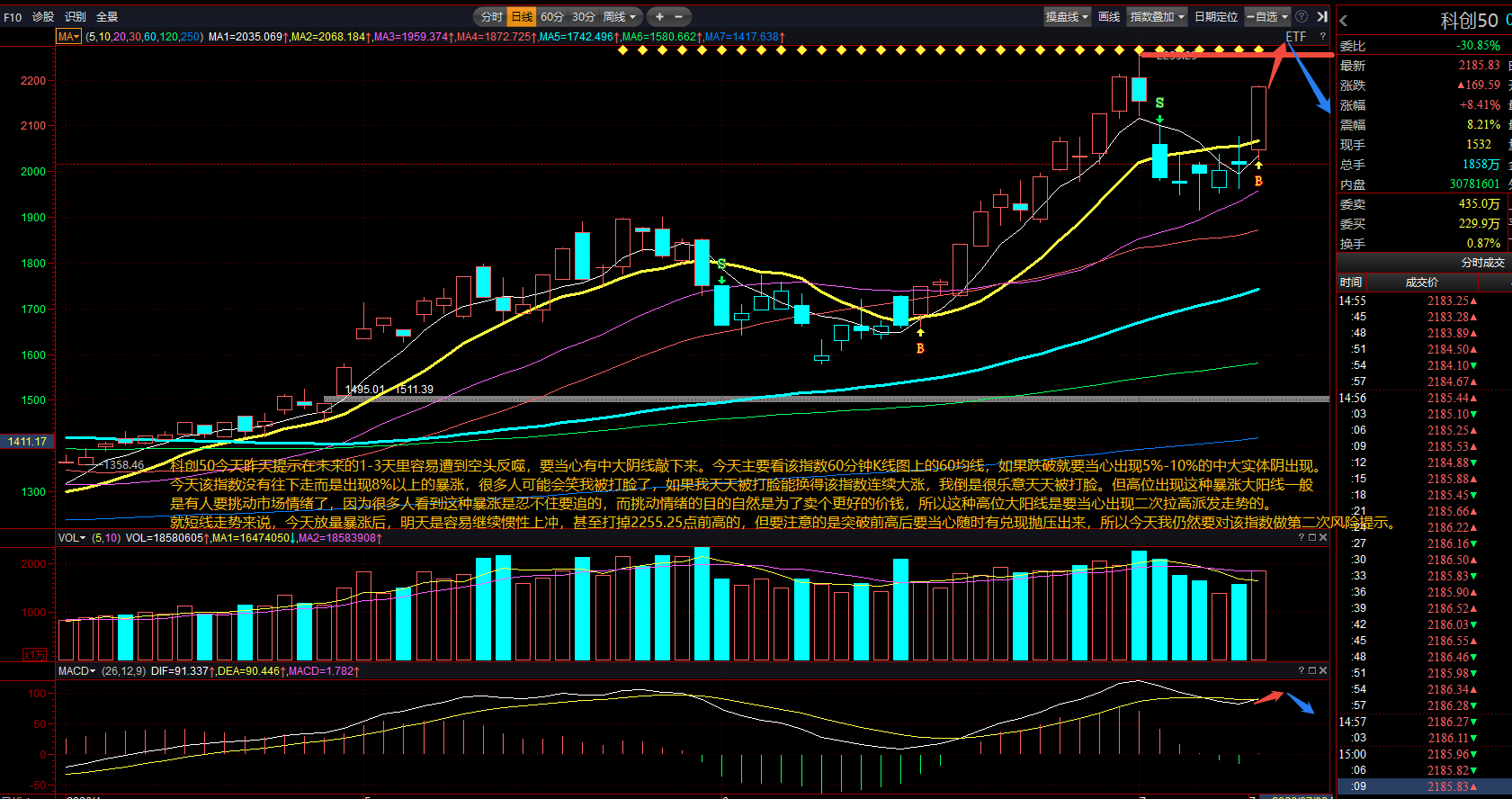Switch chart to 分时 view

point(491,16)
